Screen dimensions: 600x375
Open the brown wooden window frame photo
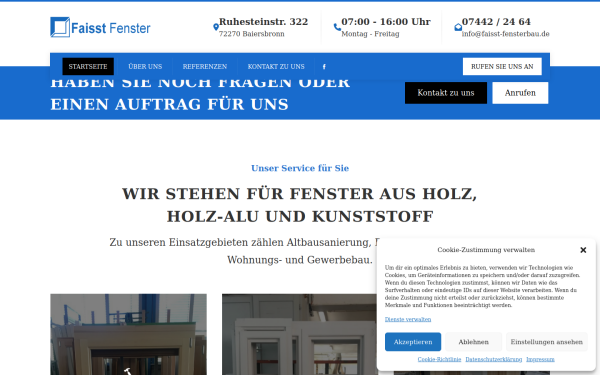(129, 334)
